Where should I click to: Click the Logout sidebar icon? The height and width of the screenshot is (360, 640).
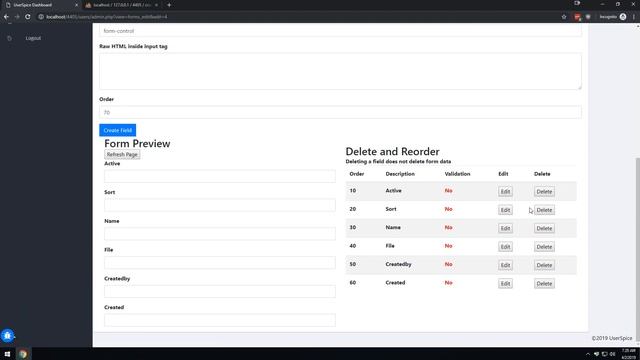coord(9,38)
